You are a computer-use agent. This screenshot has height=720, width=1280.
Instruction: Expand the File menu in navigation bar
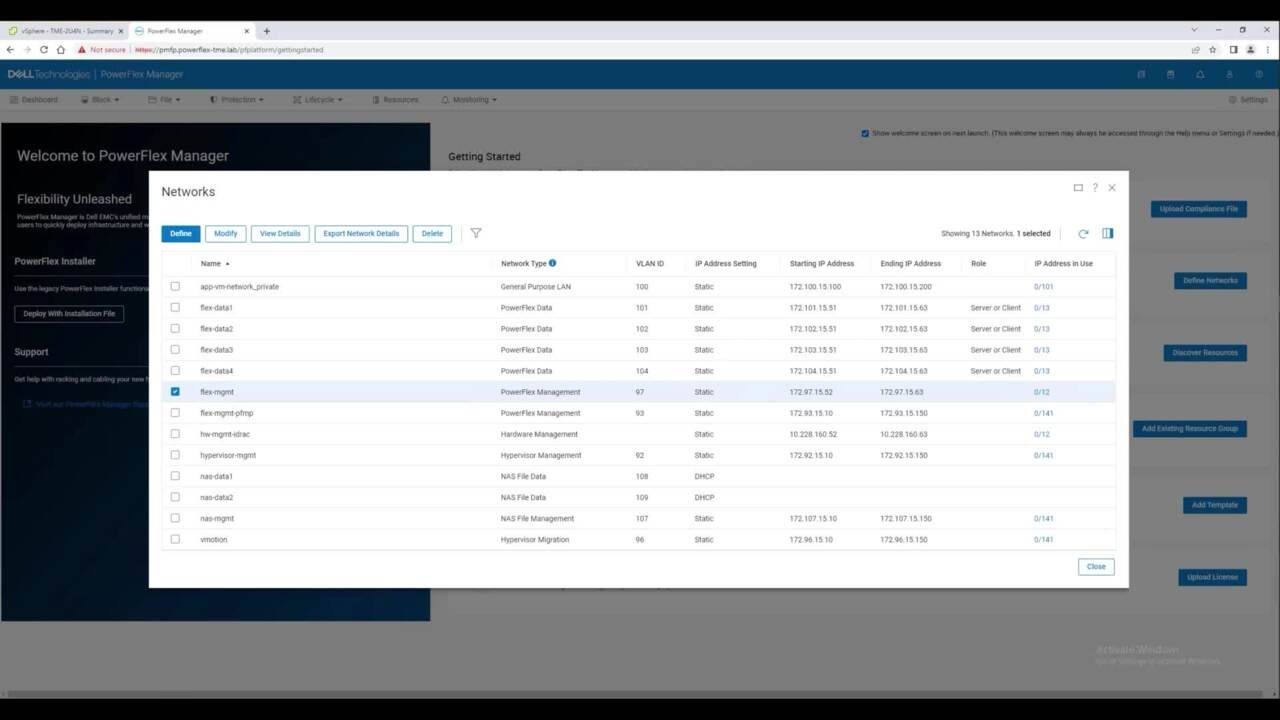pyautogui.click(x=165, y=100)
